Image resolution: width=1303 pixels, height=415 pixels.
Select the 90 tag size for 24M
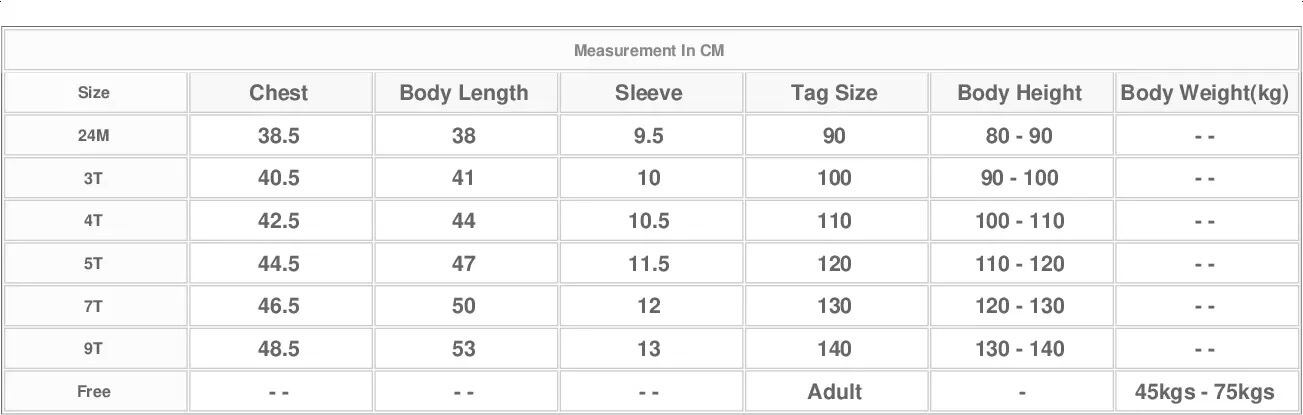834,136
